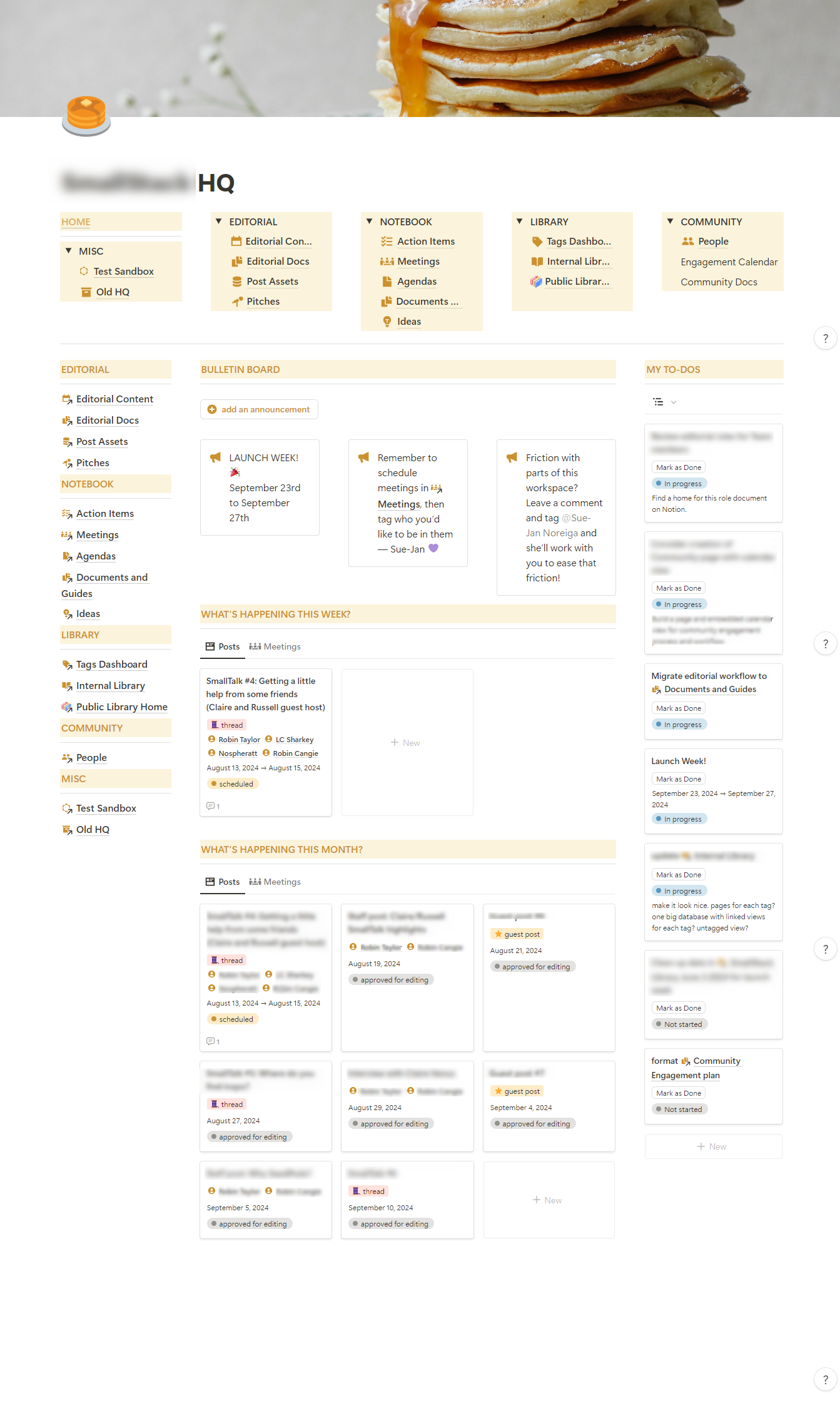This screenshot has height=1408, width=840.
Task: Click the icon beside sidebar Public Library Home
Action: coord(67,707)
